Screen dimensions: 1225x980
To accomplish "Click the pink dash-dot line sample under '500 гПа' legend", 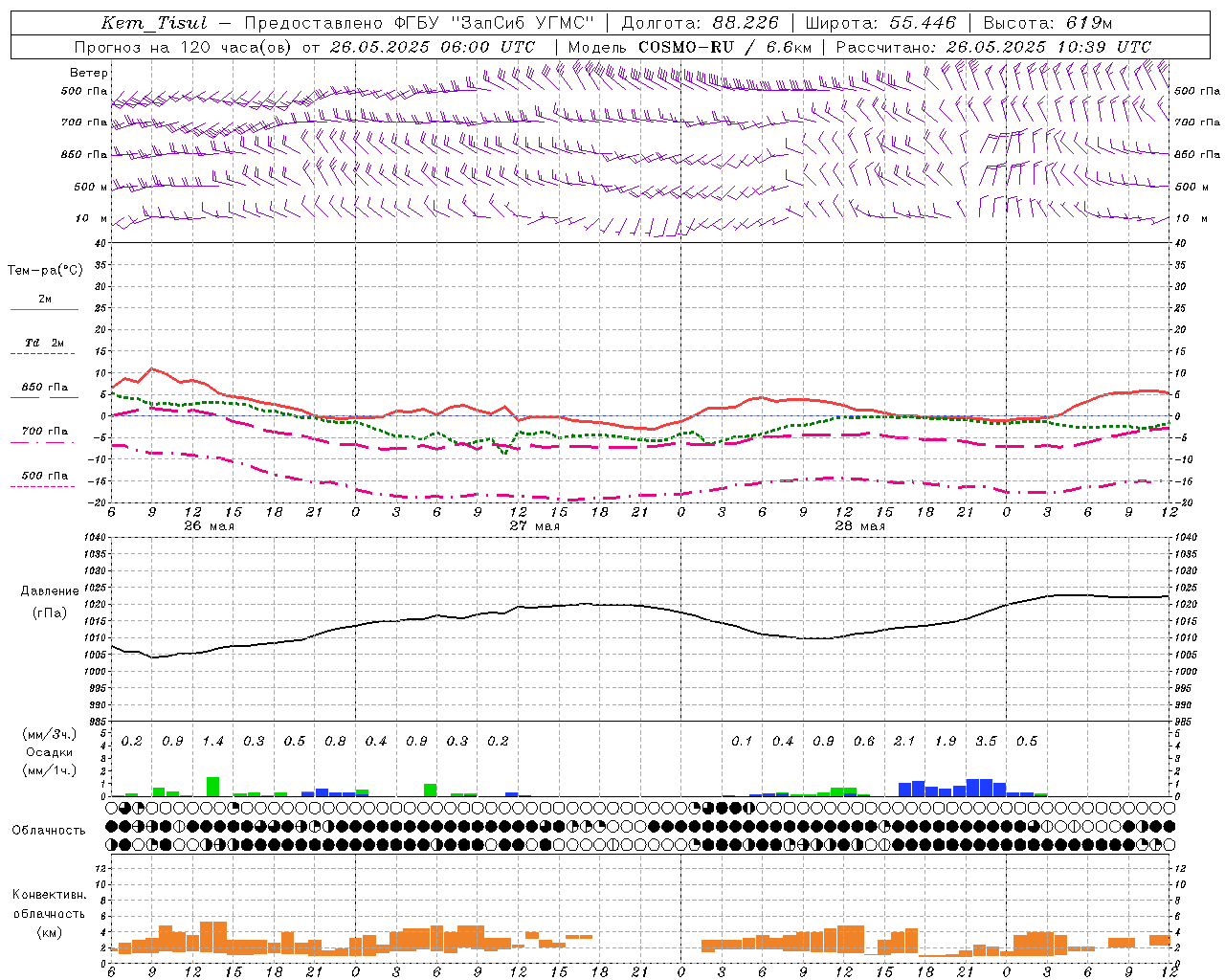I will click(x=44, y=487).
